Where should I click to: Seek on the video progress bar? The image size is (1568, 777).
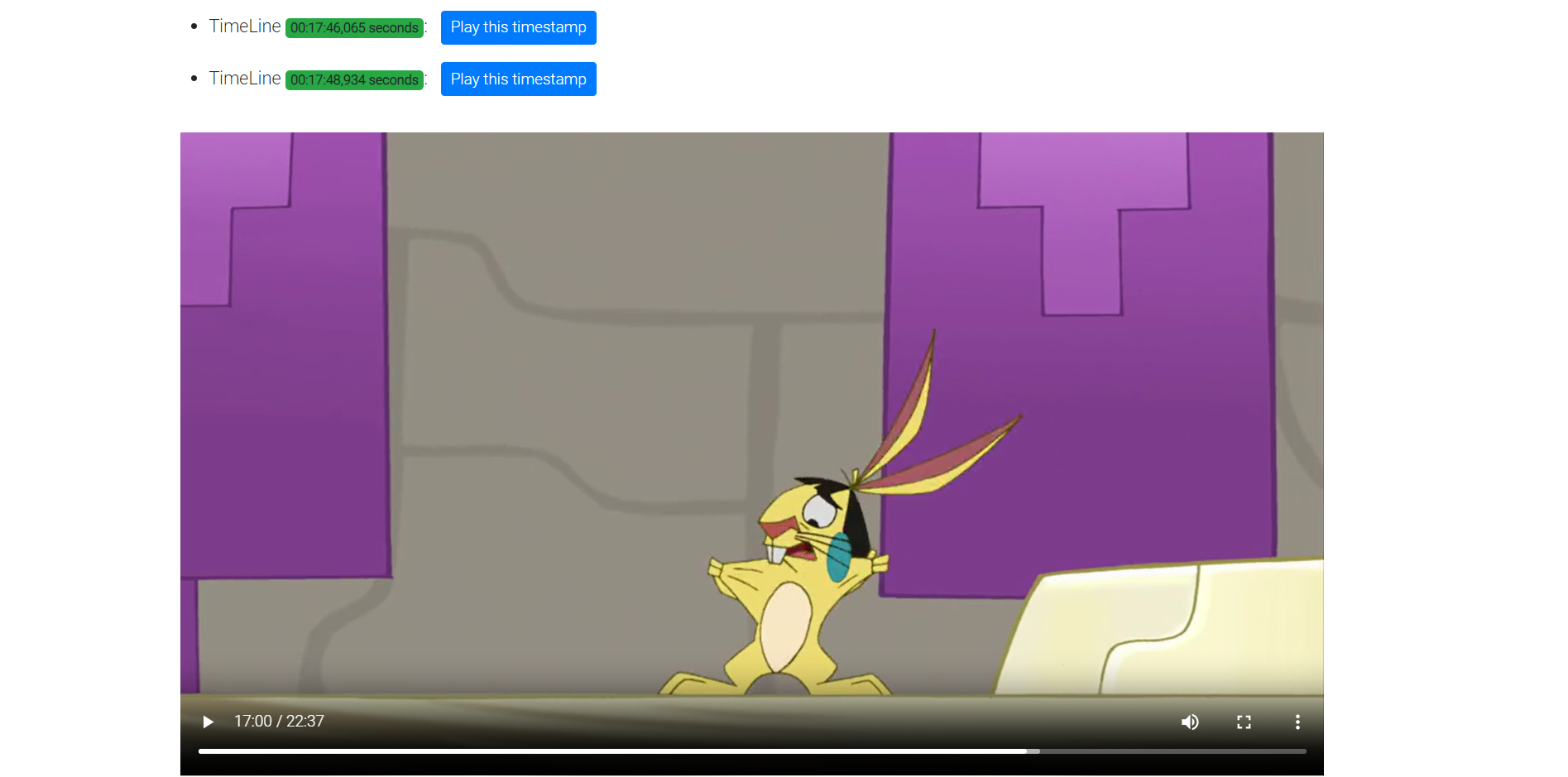tap(752, 751)
